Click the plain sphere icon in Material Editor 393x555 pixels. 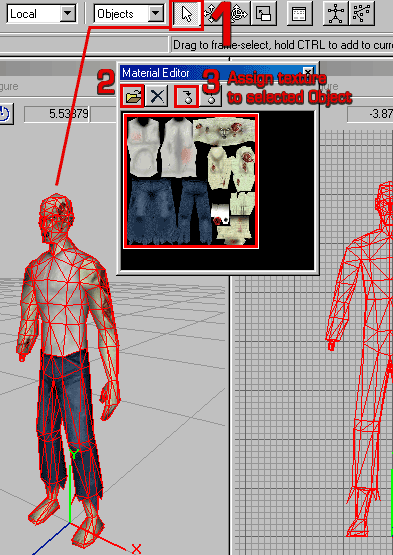click(x=211, y=96)
